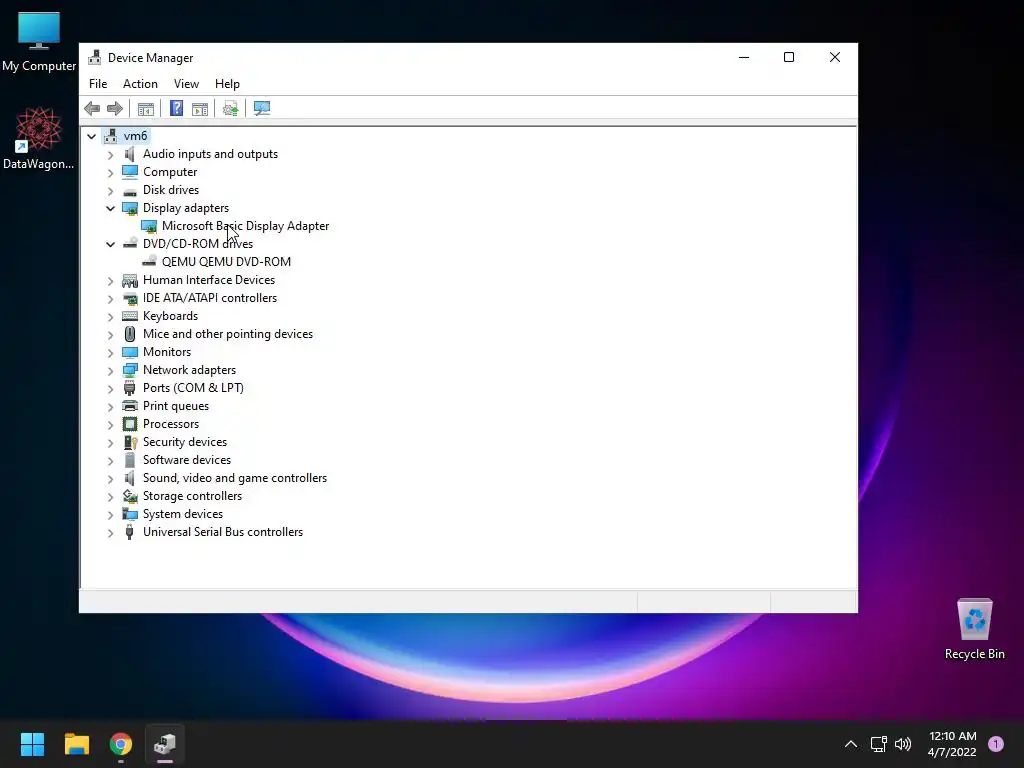Open the Windows Start button

(x=32, y=744)
